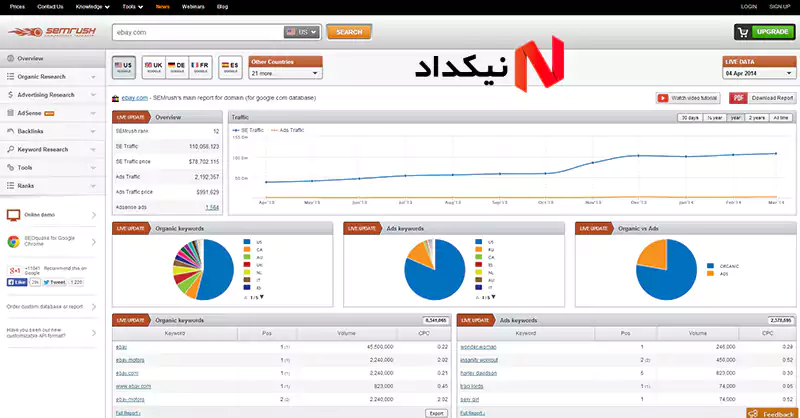Viewport: 800px width, 418px height.
Task: Select the DE Google database flag
Action: 177,67
